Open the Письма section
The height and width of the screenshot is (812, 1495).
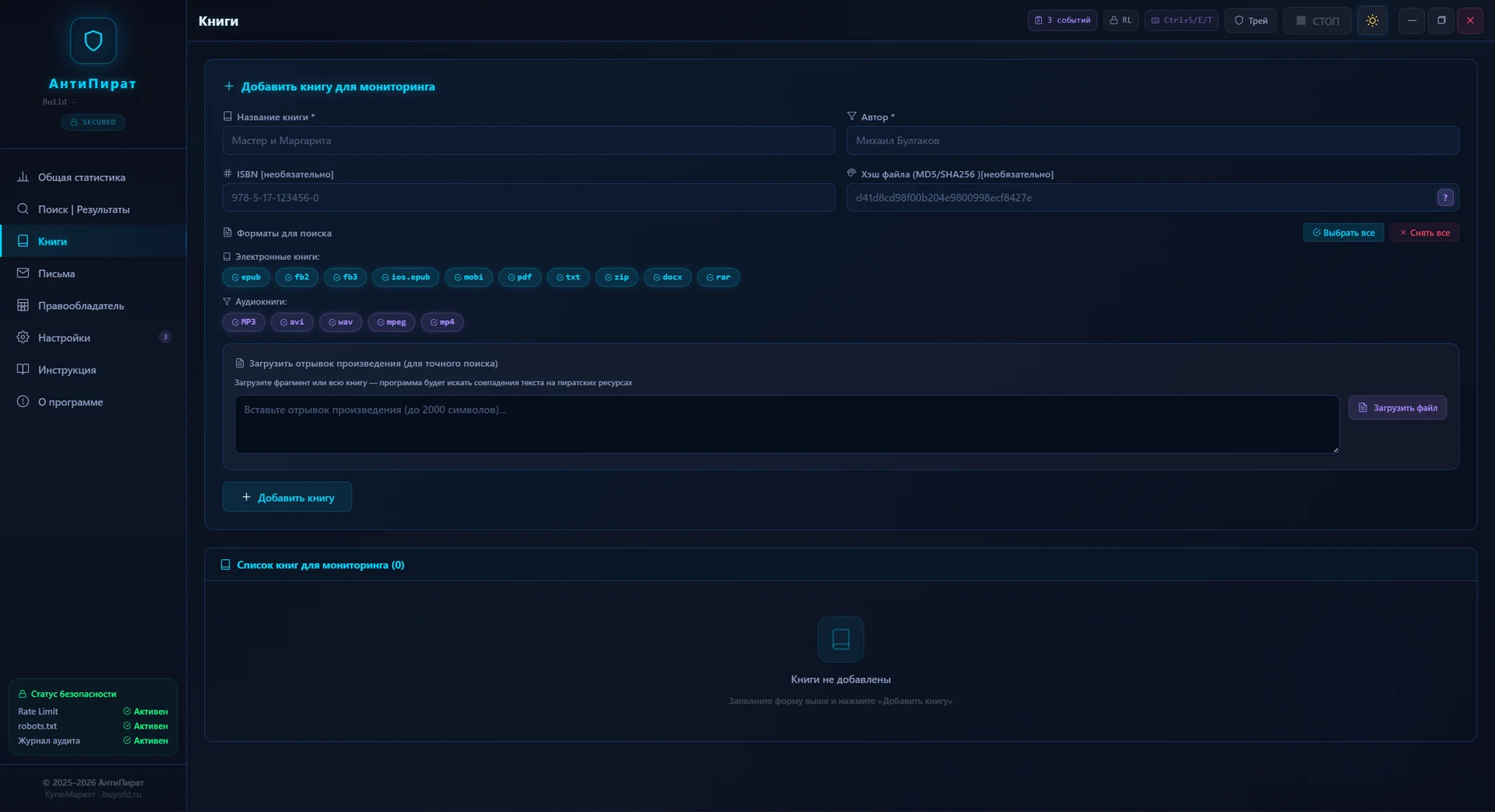pyautogui.click(x=93, y=273)
